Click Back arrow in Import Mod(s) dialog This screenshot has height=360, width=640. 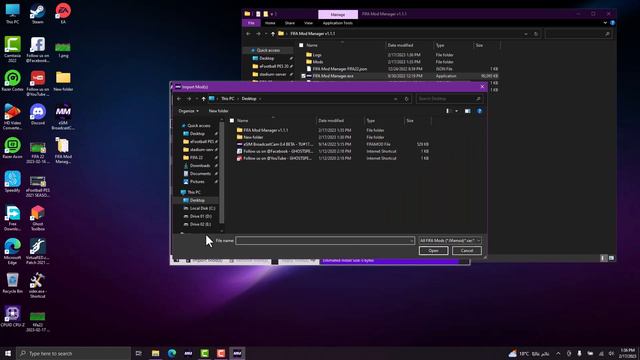pos(179,99)
